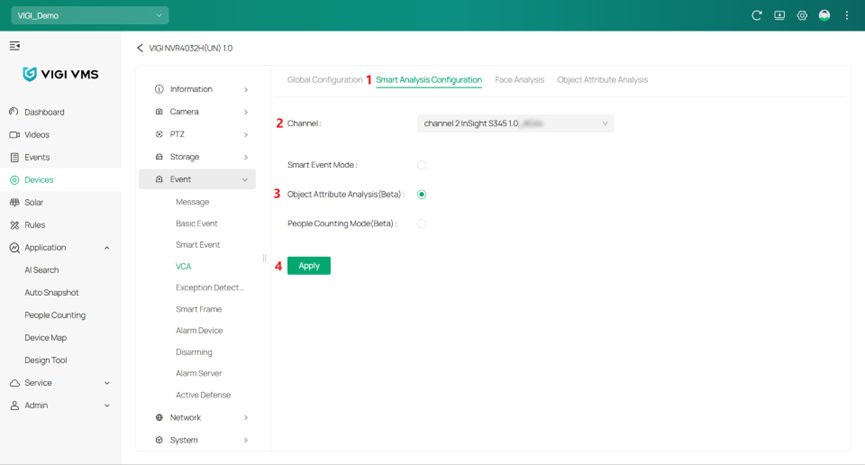Select Object Attribute Analysis (Beta) radio button
Image resolution: width=865 pixels, height=465 pixels.
(x=422, y=194)
